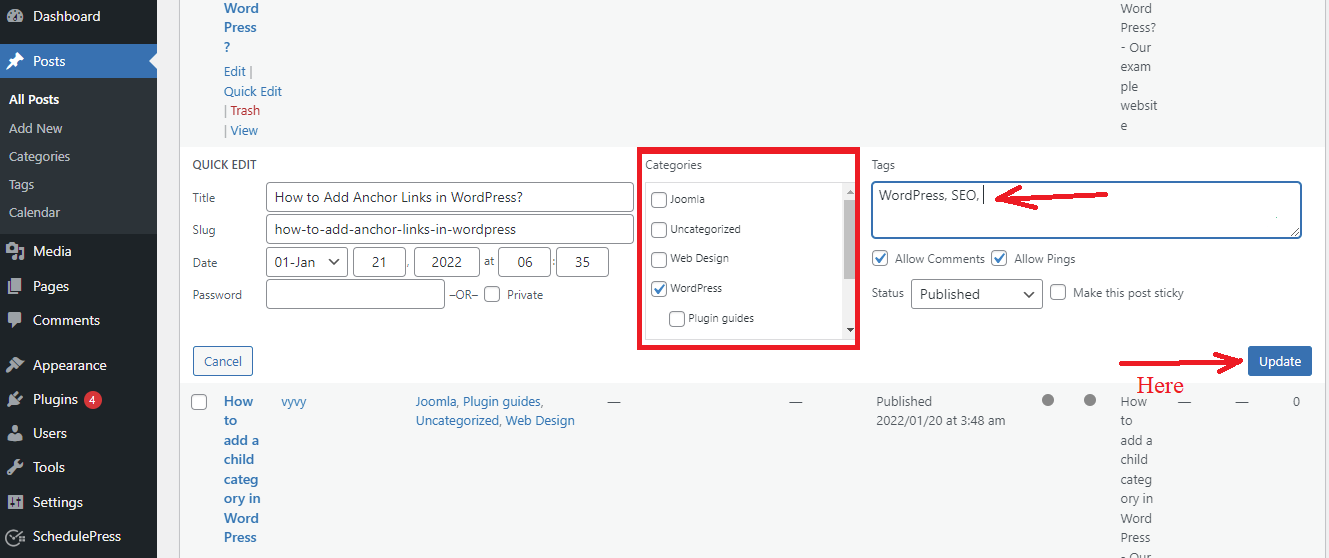
Task: Uncheck the WordPress category checkbox
Action: click(x=659, y=289)
